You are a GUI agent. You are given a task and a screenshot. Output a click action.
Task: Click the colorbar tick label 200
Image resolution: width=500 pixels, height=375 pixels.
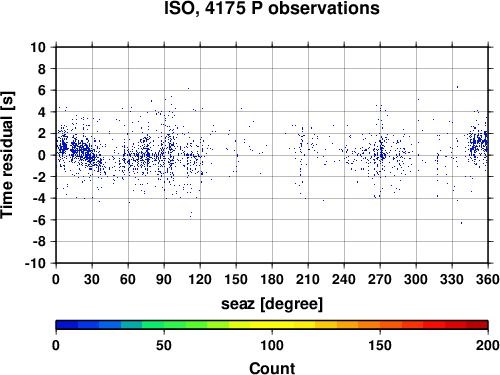(488, 345)
